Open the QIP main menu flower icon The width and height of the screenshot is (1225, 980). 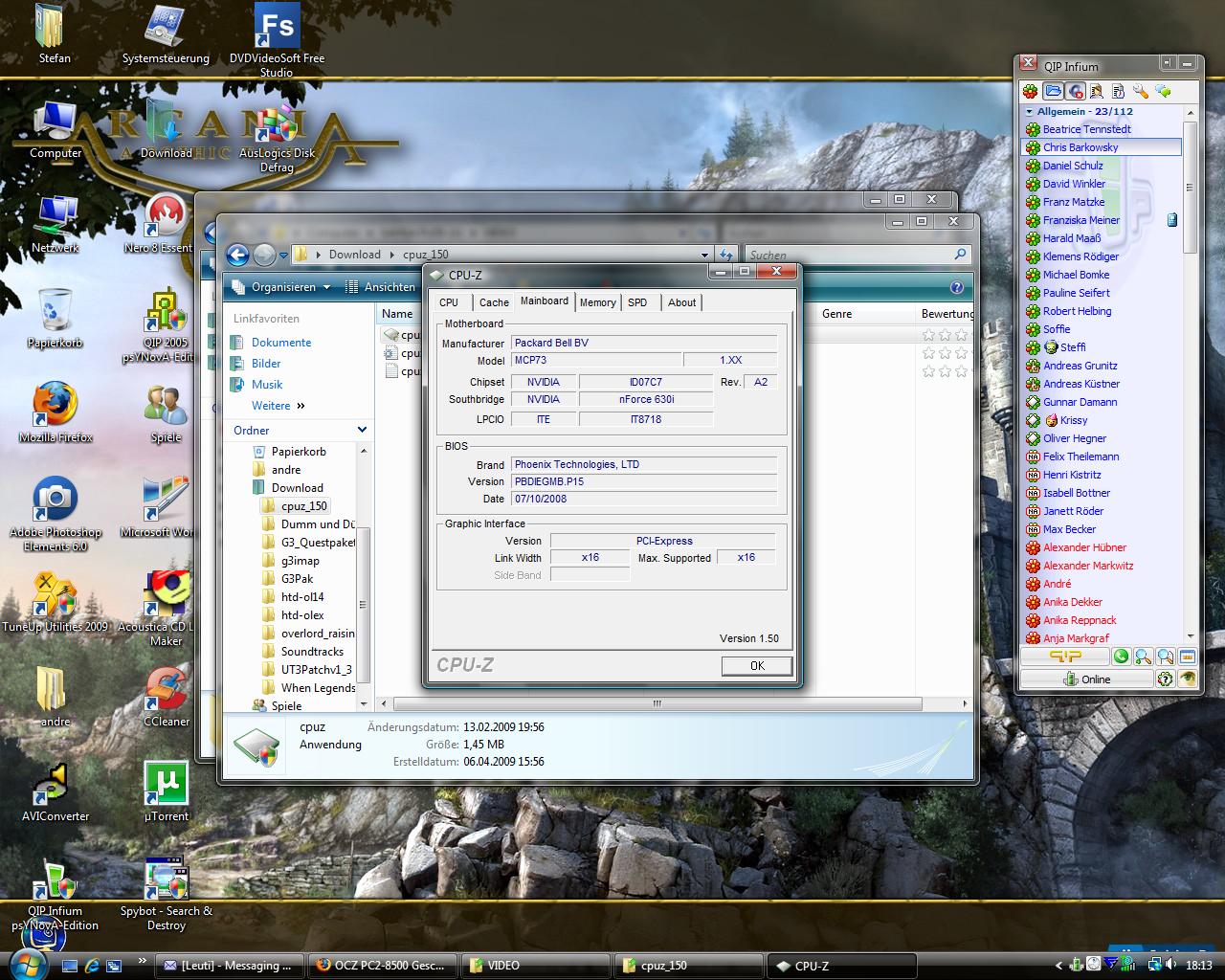1031,92
